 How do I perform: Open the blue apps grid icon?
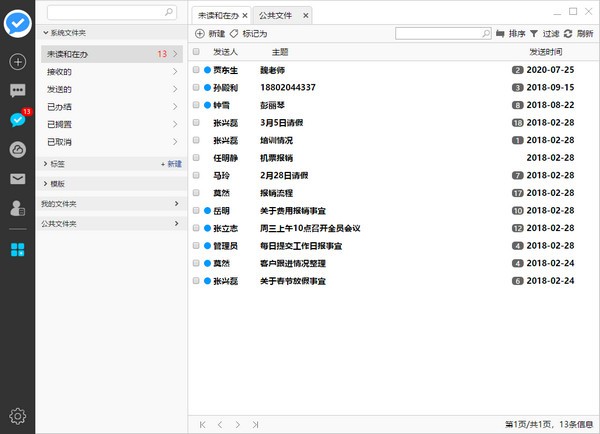(x=17, y=249)
